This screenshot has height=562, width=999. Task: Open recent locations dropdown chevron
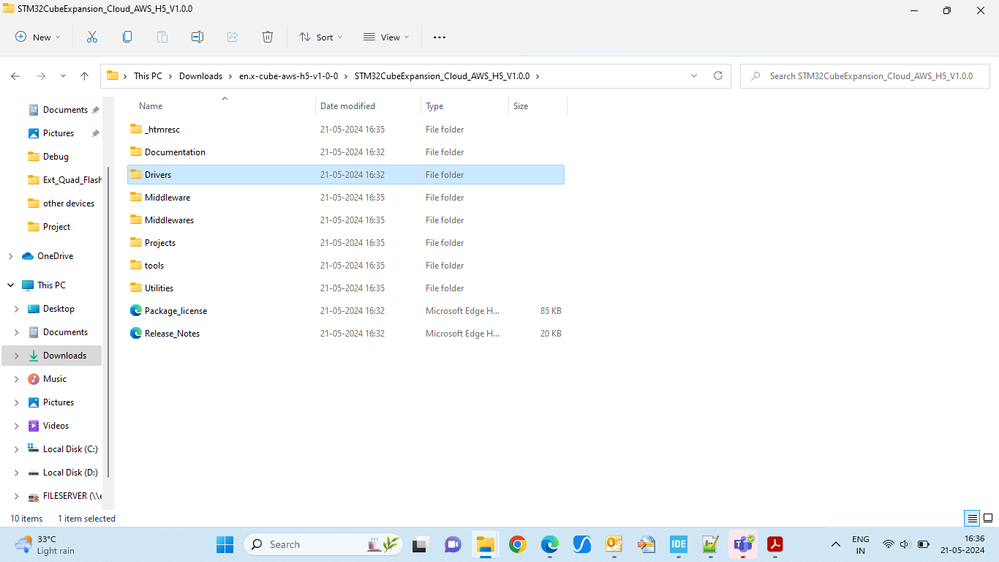tap(63, 76)
